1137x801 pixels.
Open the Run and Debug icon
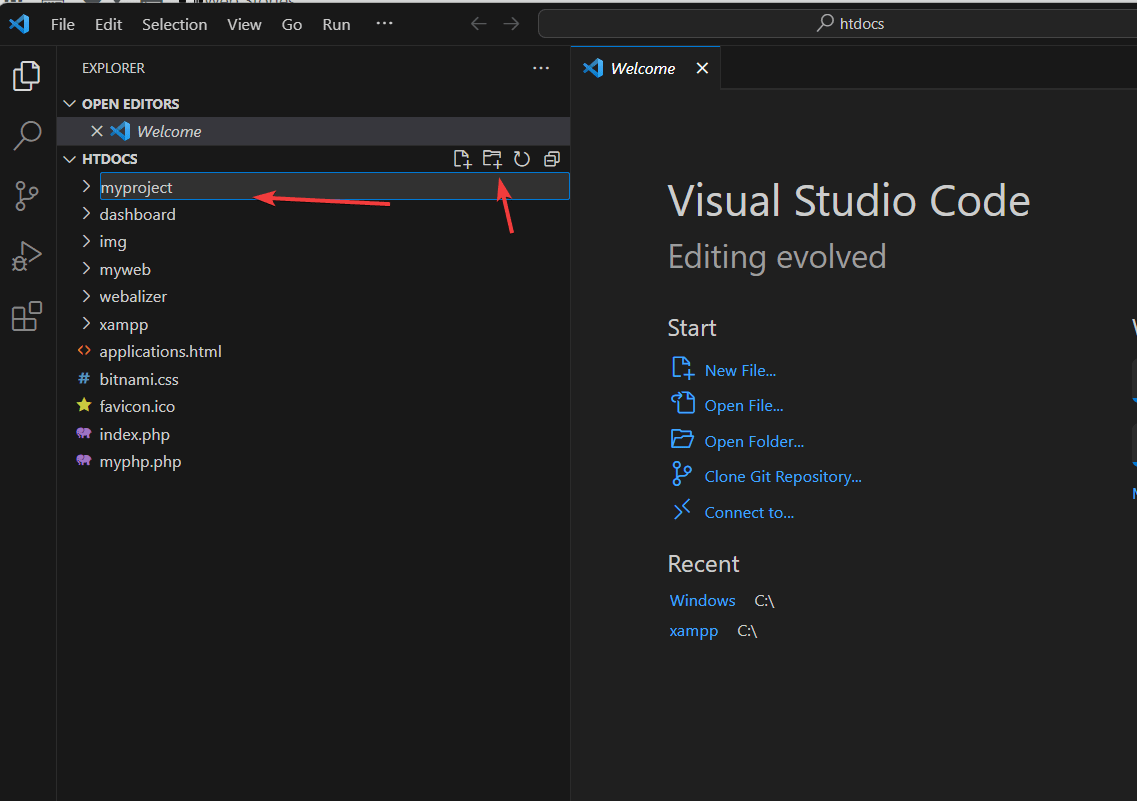click(x=27, y=255)
